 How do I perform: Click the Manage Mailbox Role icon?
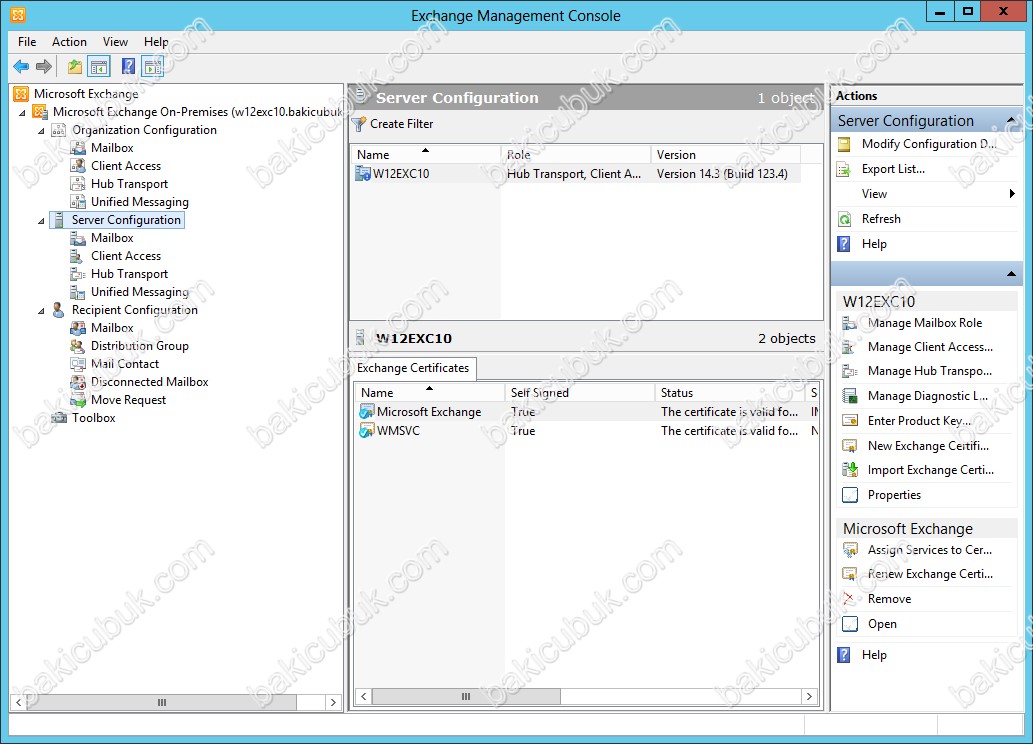click(850, 323)
